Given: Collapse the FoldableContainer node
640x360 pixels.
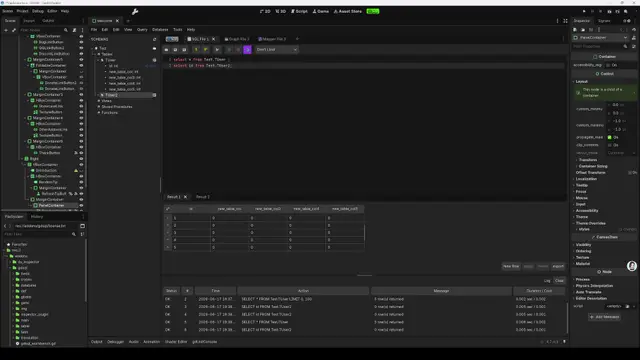Looking at the screenshot, I should pos(28,65).
